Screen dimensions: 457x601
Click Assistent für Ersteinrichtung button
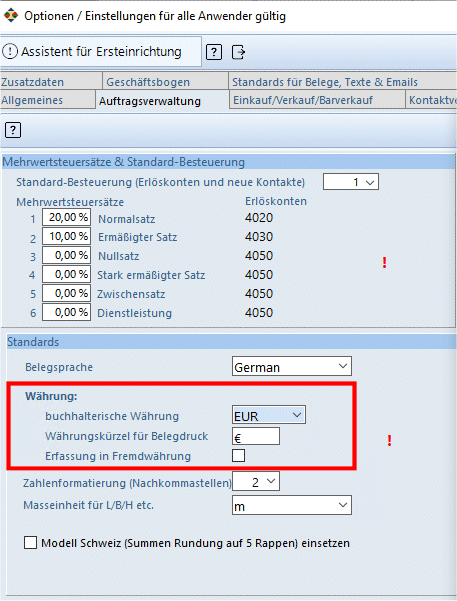[x=101, y=51]
